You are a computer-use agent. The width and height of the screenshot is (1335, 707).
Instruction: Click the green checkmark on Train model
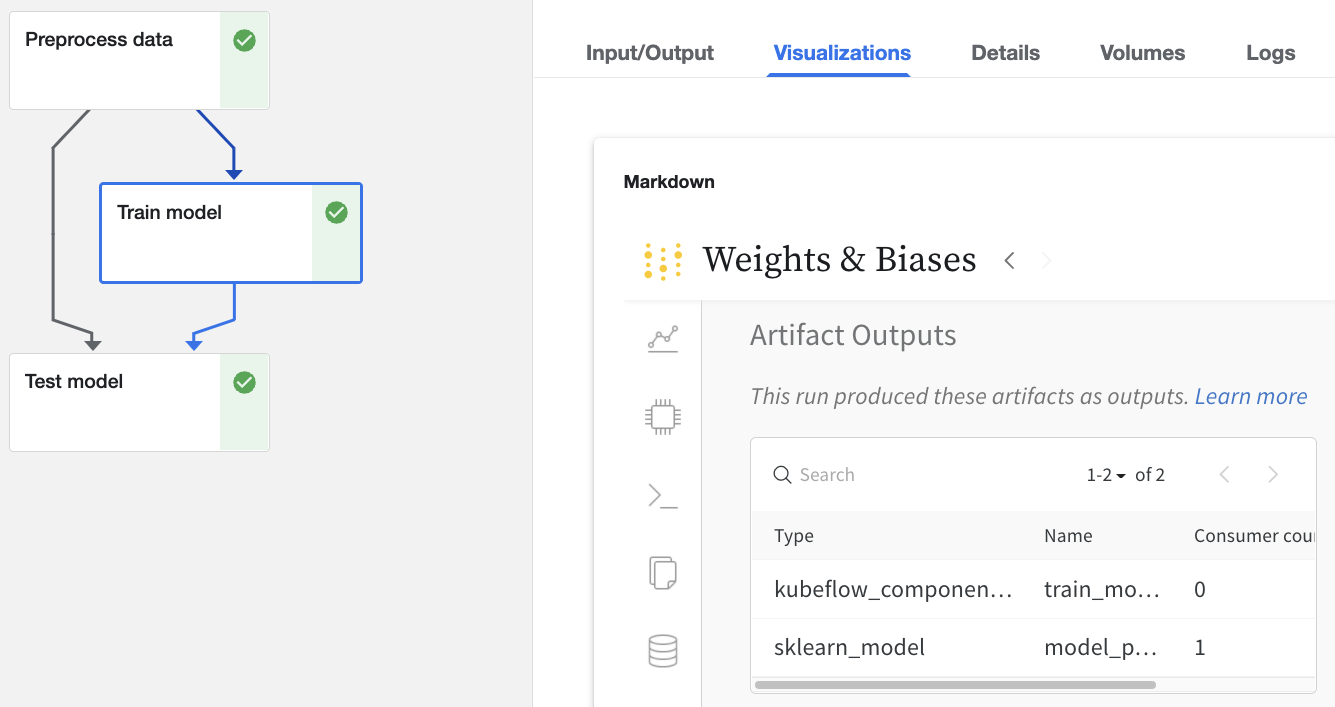tap(335, 212)
